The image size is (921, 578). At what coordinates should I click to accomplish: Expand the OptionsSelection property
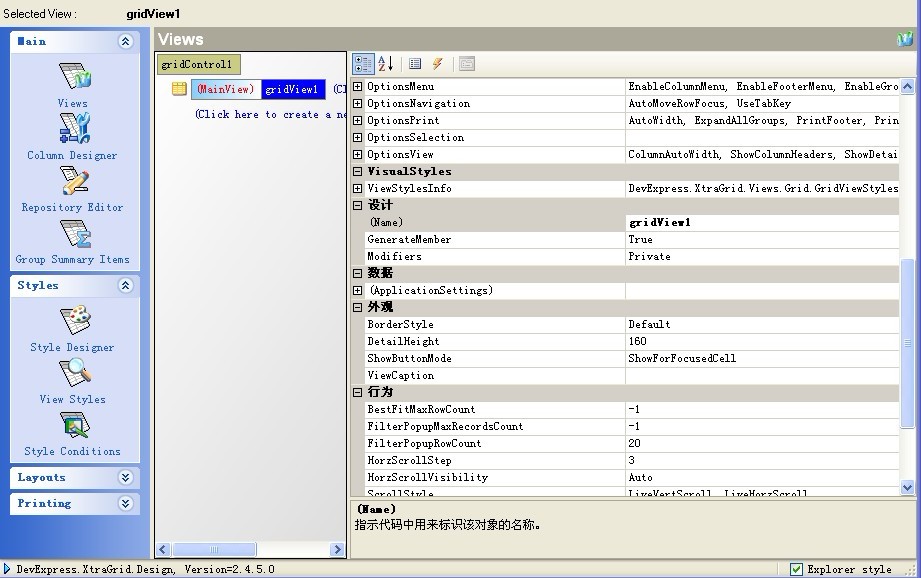click(357, 137)
